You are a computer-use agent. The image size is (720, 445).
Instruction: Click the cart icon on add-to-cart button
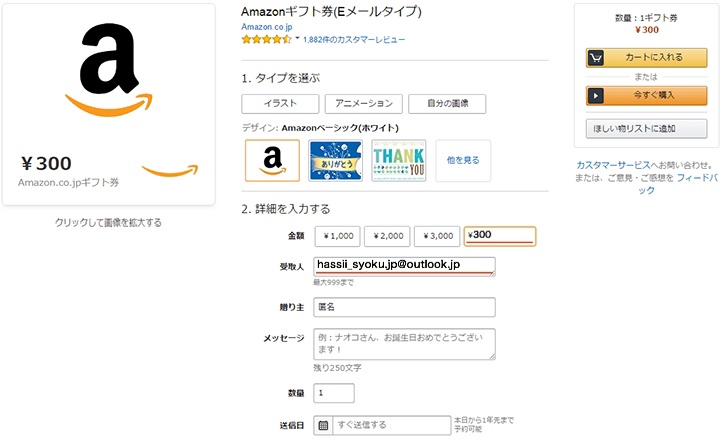pyautogui.click(x=597, y=58)
